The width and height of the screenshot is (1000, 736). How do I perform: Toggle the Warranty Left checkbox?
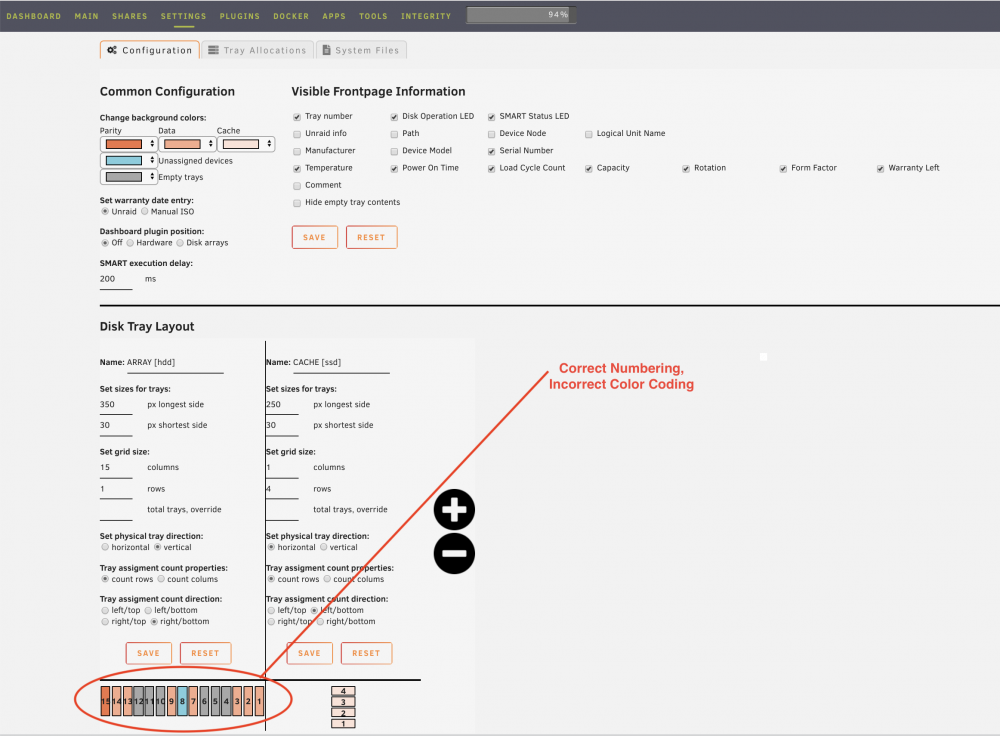(x=881, y=168)
